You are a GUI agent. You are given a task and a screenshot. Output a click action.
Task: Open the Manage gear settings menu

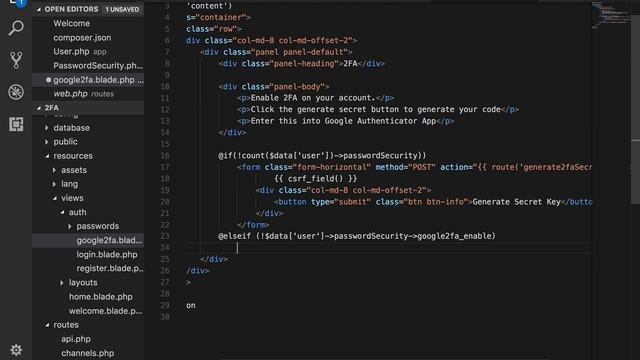click(x=16, y=350)
